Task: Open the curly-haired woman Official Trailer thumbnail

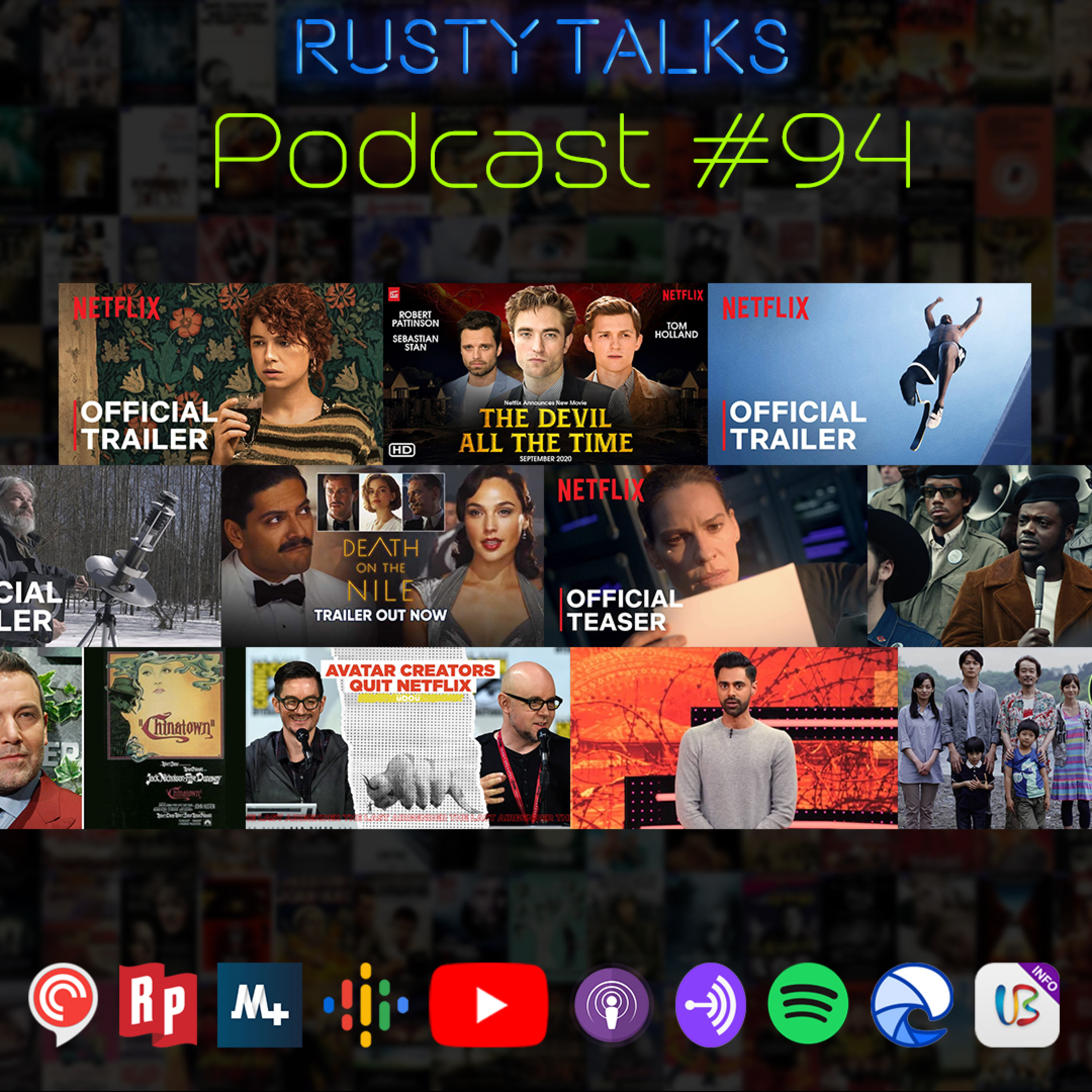Action: click(x=221, y=373)
